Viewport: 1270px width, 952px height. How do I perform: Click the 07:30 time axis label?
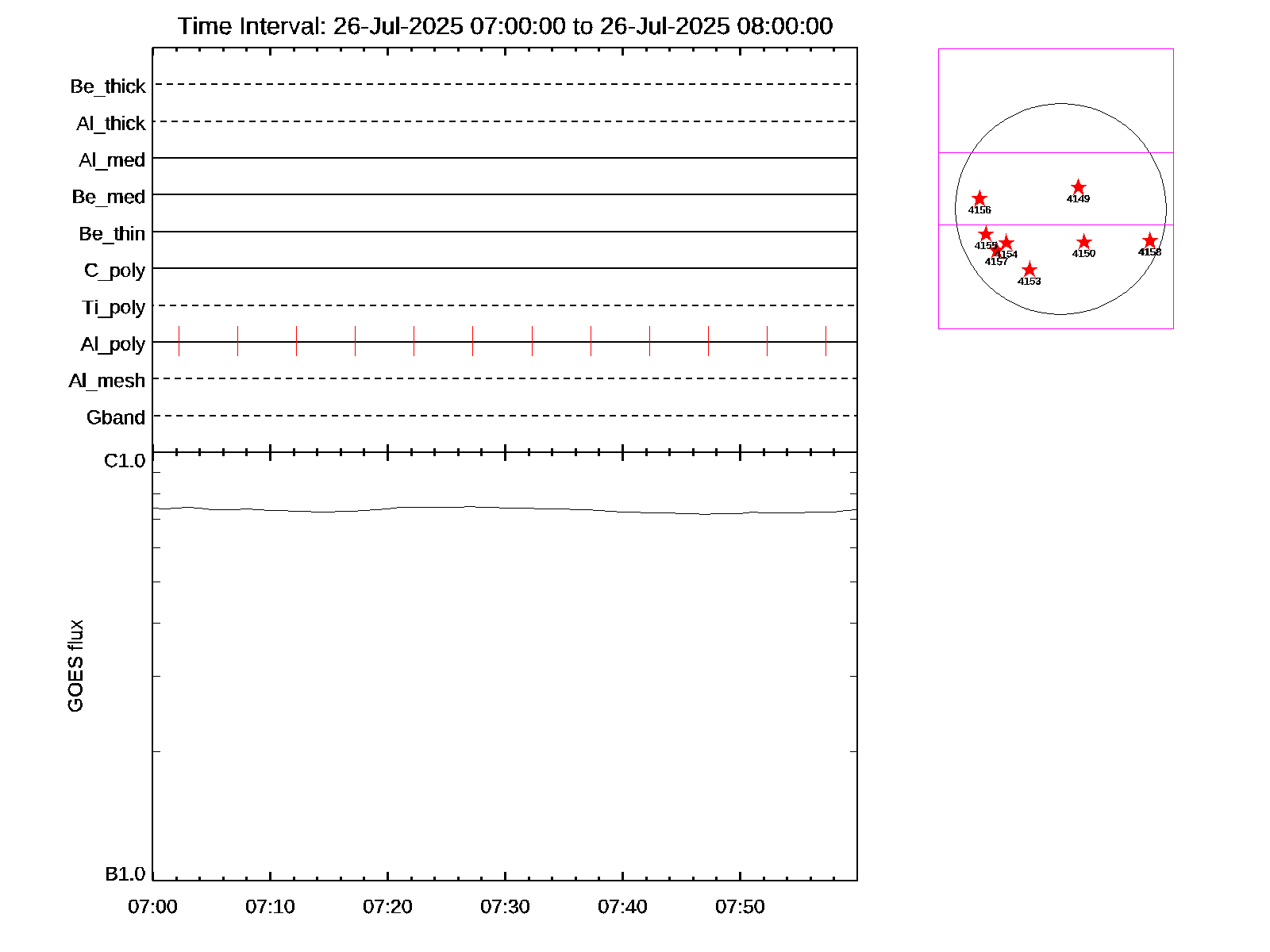coord(505,907)
